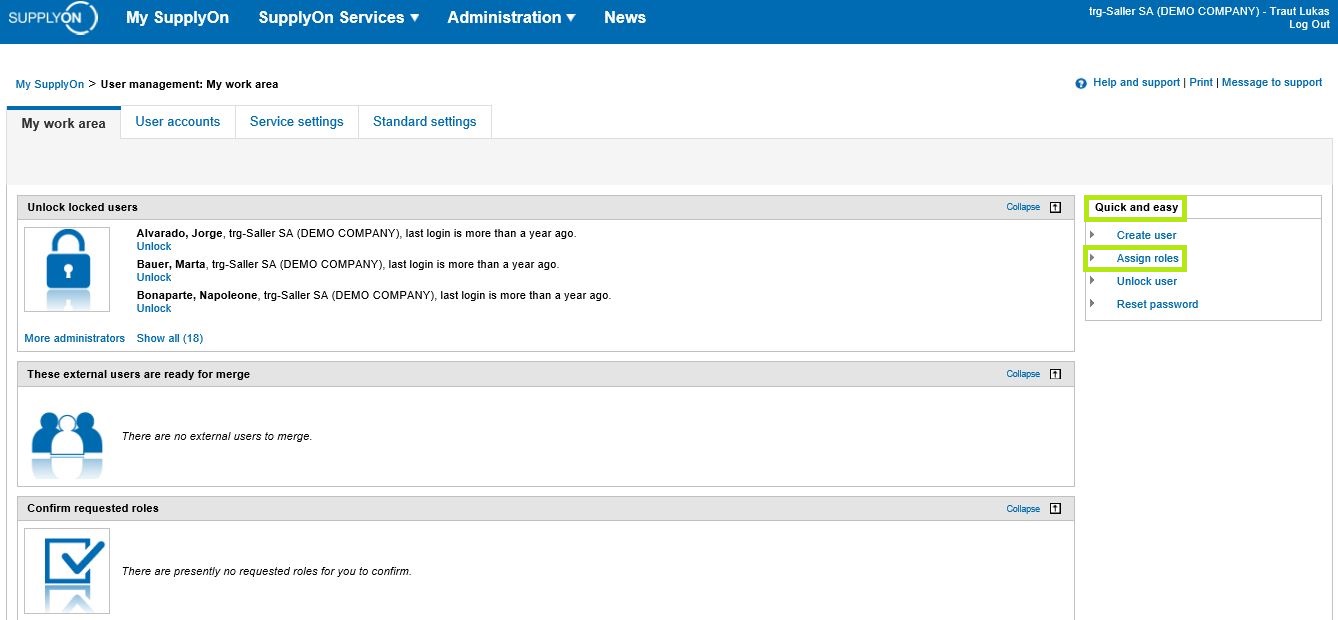
Task: Open the Administration dropdown menu
Action: click(511, 17)
